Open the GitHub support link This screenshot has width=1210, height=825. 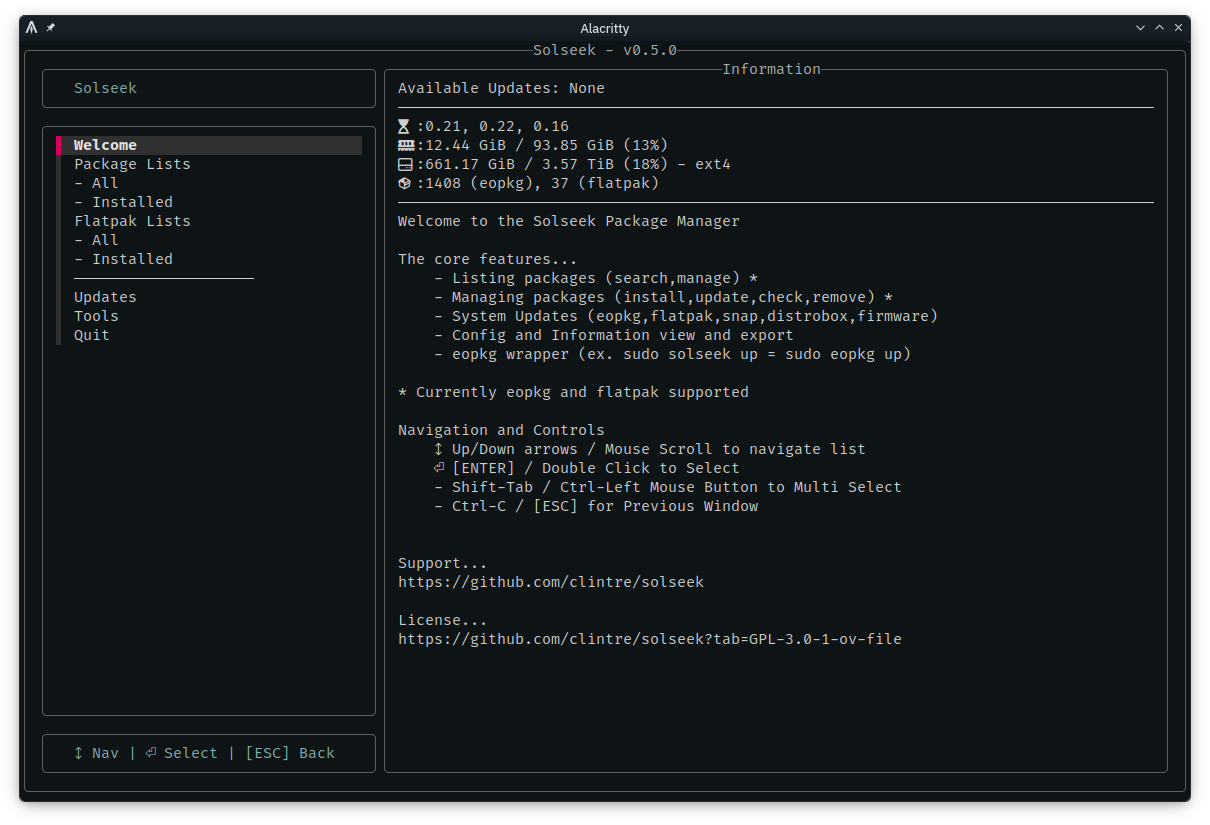pyautogui.click(x=551, y=582)
